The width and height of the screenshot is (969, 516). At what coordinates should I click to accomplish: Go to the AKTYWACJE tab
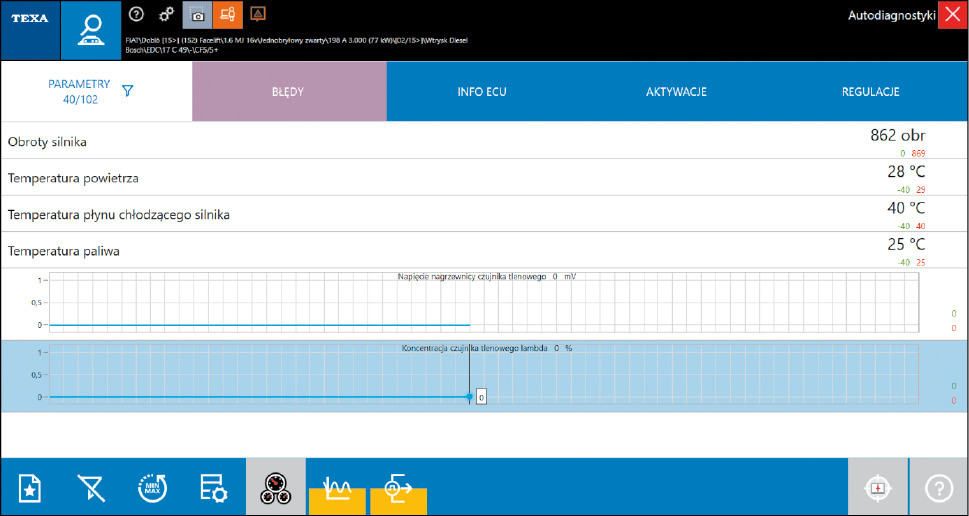pos(676,92)
